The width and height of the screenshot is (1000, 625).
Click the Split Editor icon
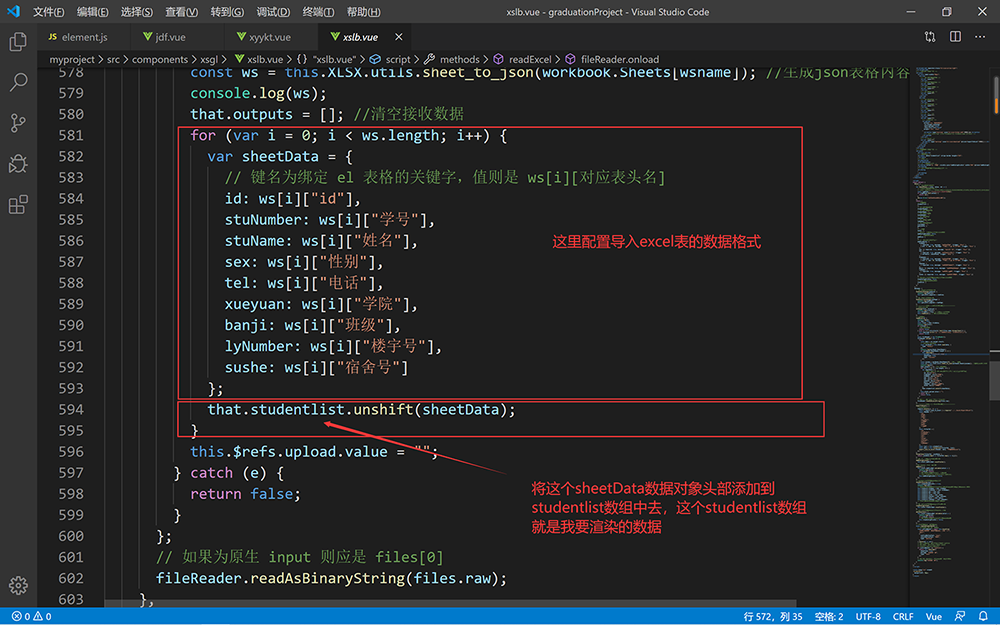click(957, 35)
